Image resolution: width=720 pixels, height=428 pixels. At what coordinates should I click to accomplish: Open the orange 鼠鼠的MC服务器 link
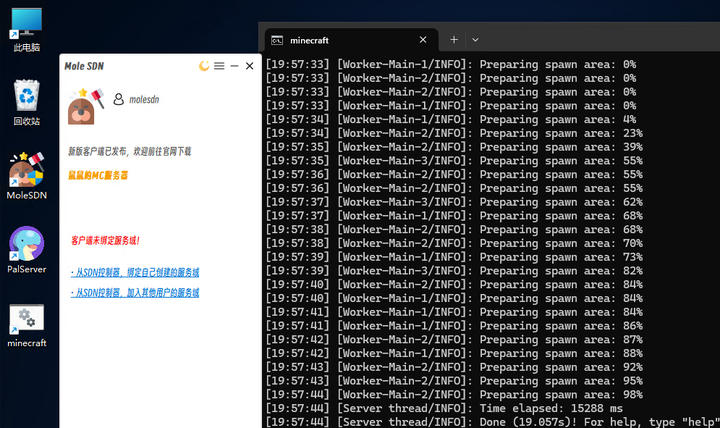[x=98, y=175]
